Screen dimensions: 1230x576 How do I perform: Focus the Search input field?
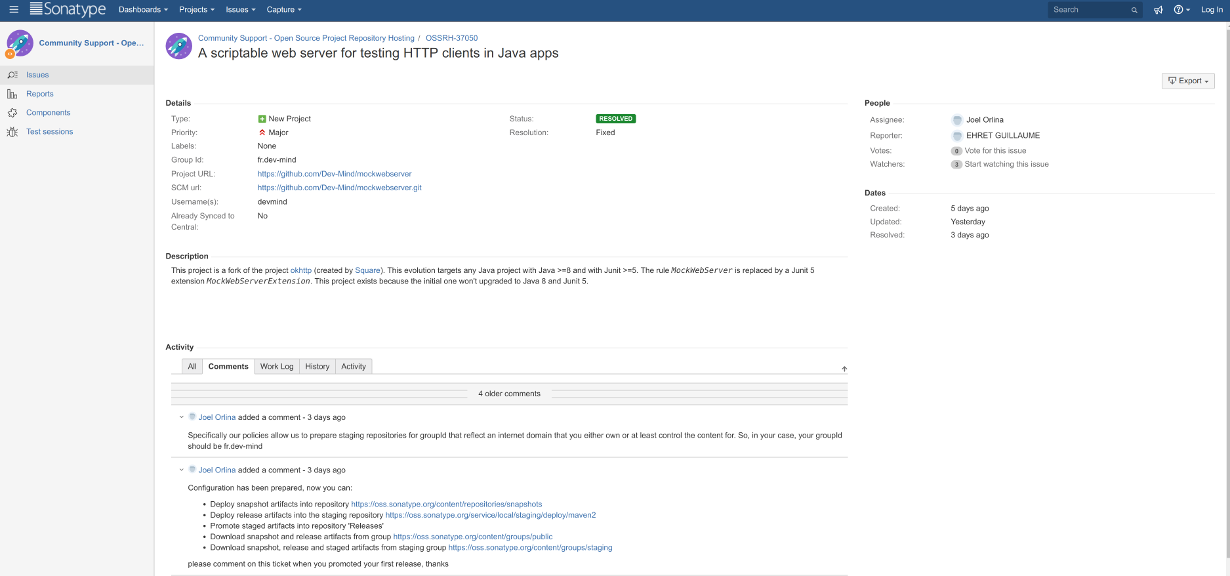[x=1094, y=9]
